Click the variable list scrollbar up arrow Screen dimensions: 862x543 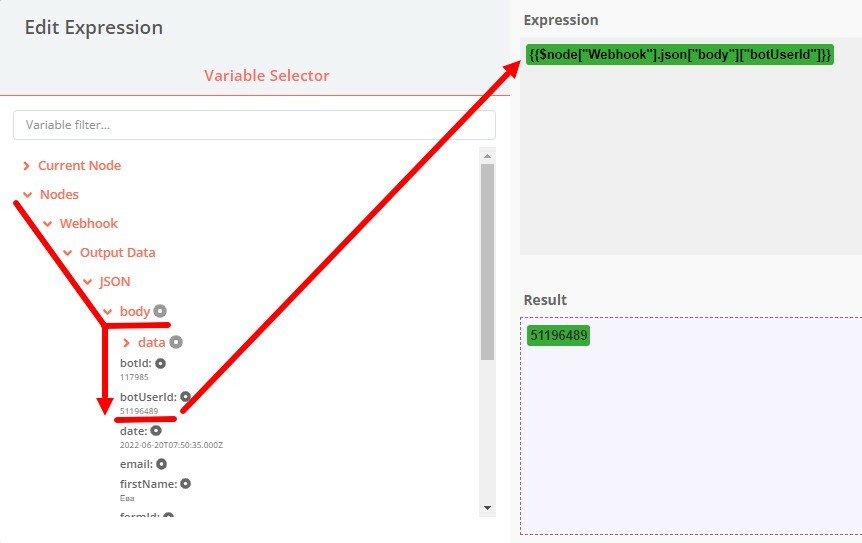(x=488, y=156)
